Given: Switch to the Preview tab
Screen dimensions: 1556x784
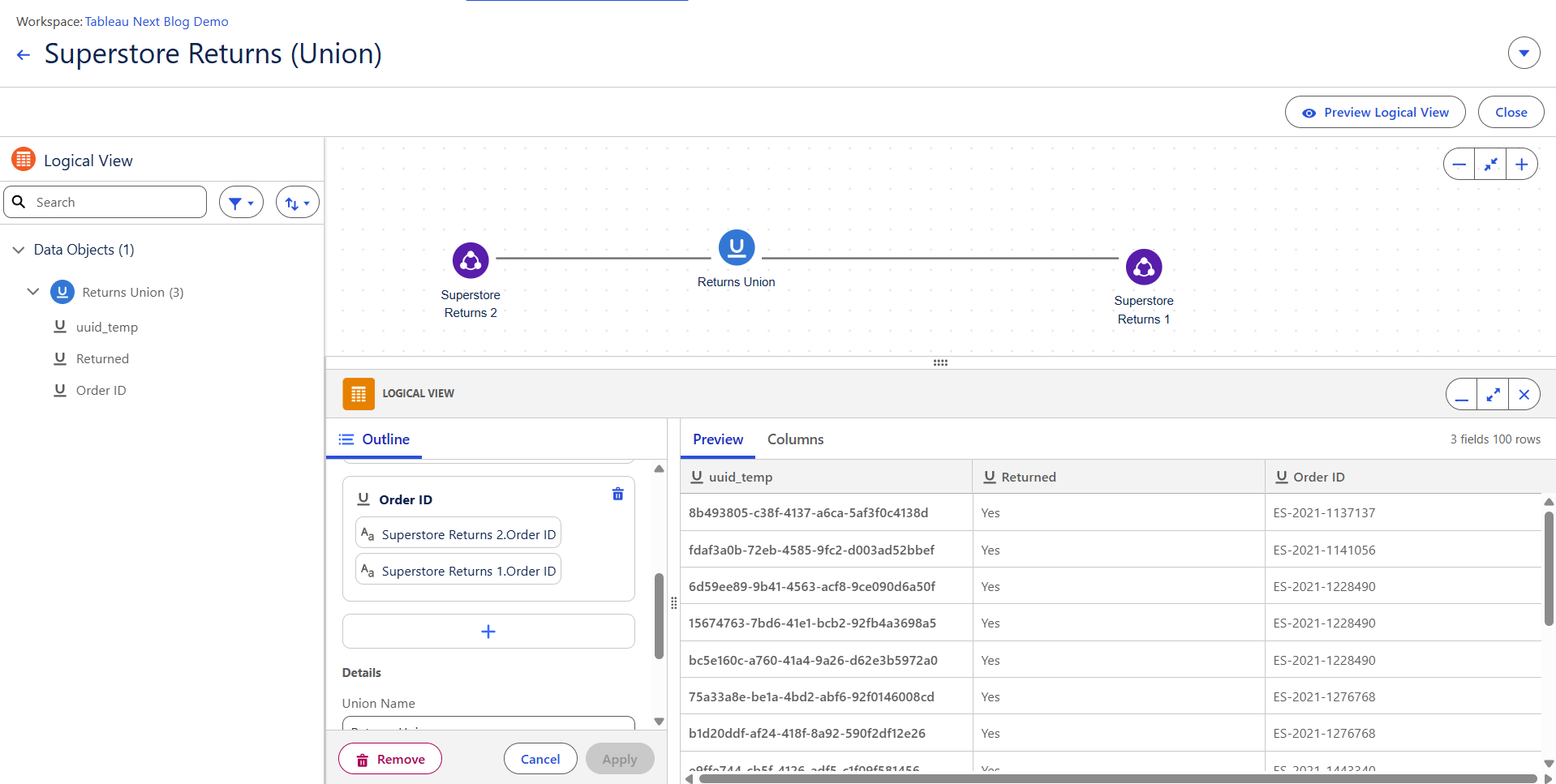Looking at the screenshot, I should (x=718, y=439).
